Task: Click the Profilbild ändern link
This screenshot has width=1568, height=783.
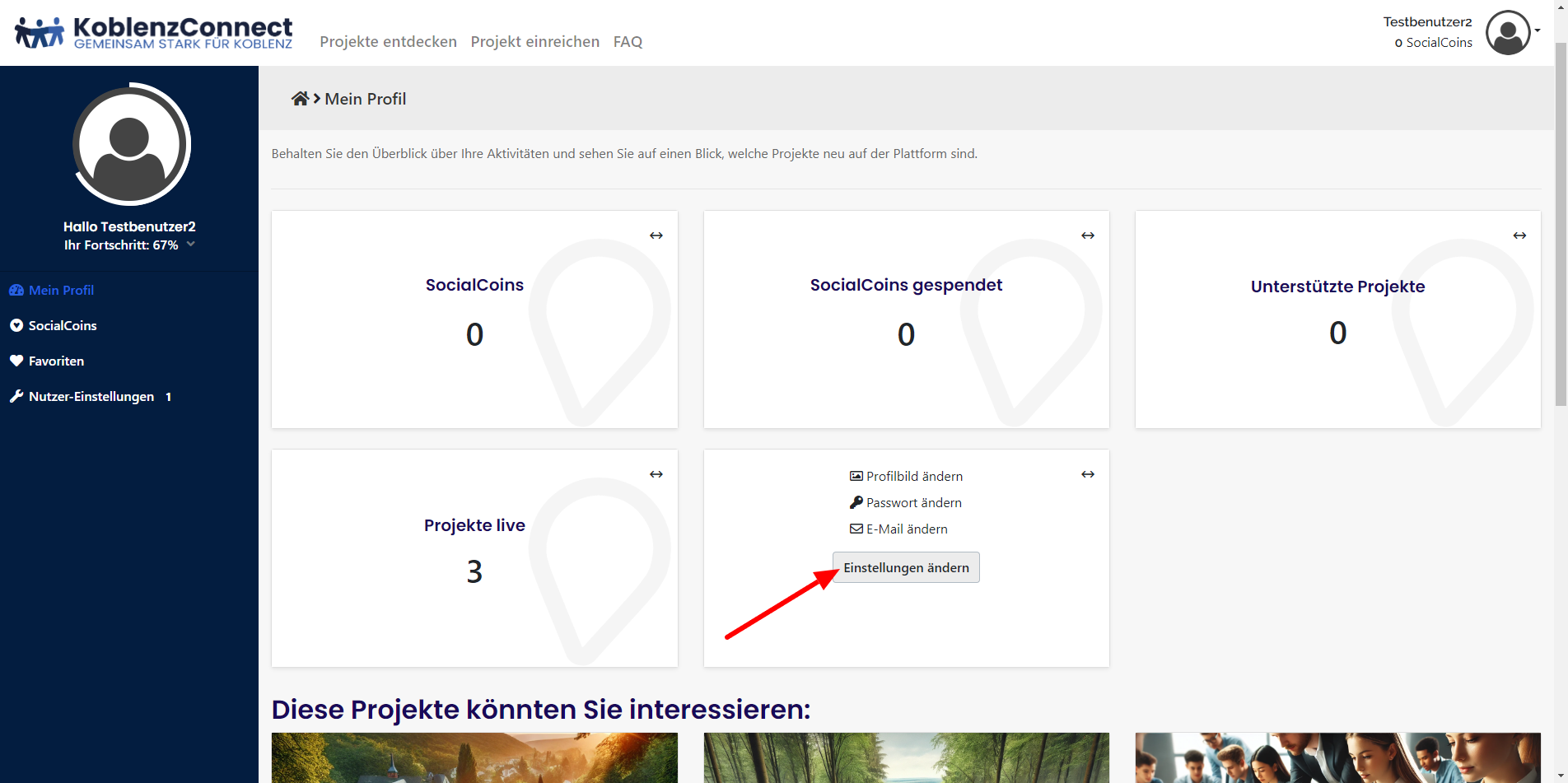Action: tap(913, 477)
